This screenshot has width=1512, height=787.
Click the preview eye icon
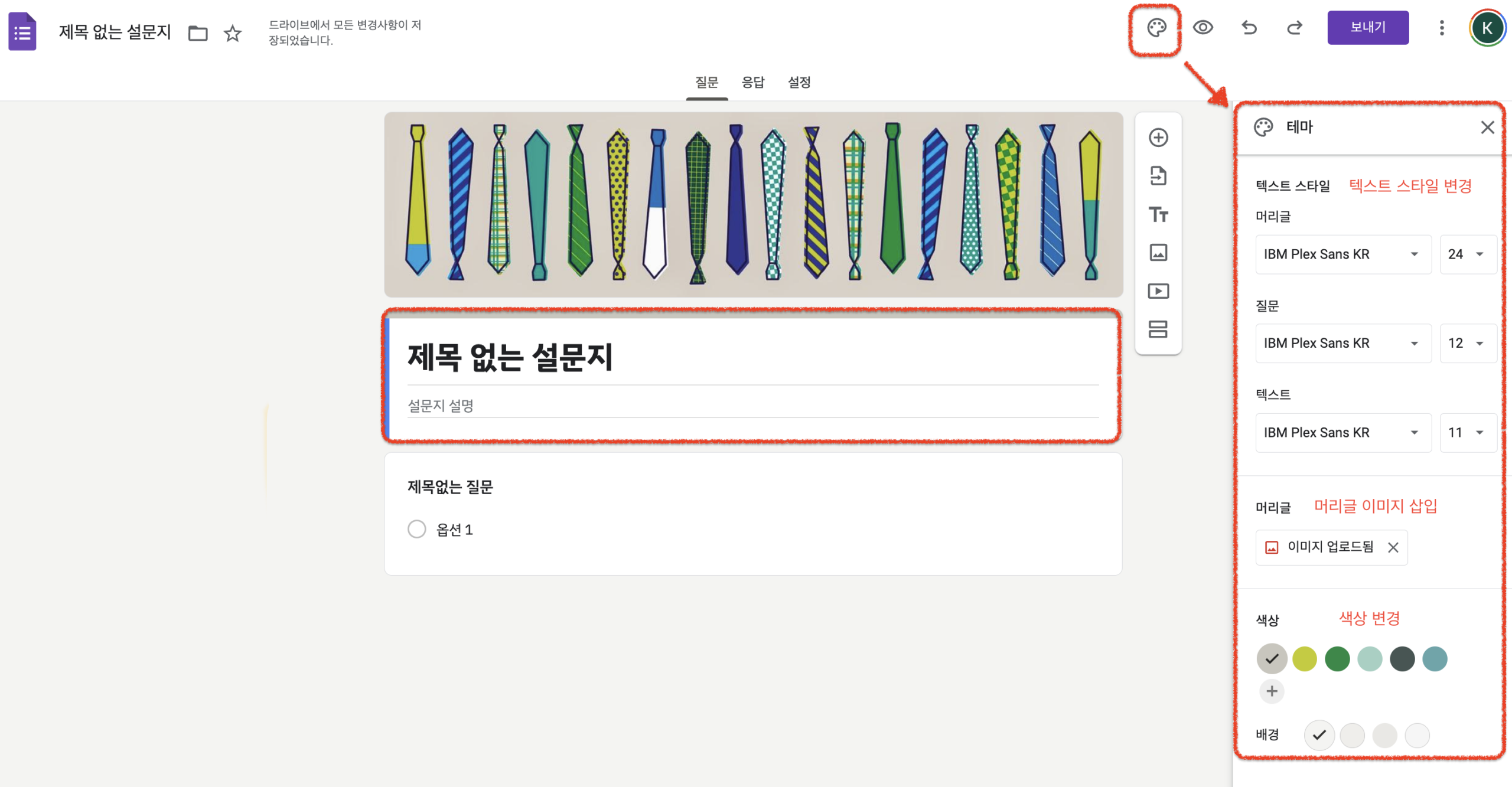pos(1203,28)
